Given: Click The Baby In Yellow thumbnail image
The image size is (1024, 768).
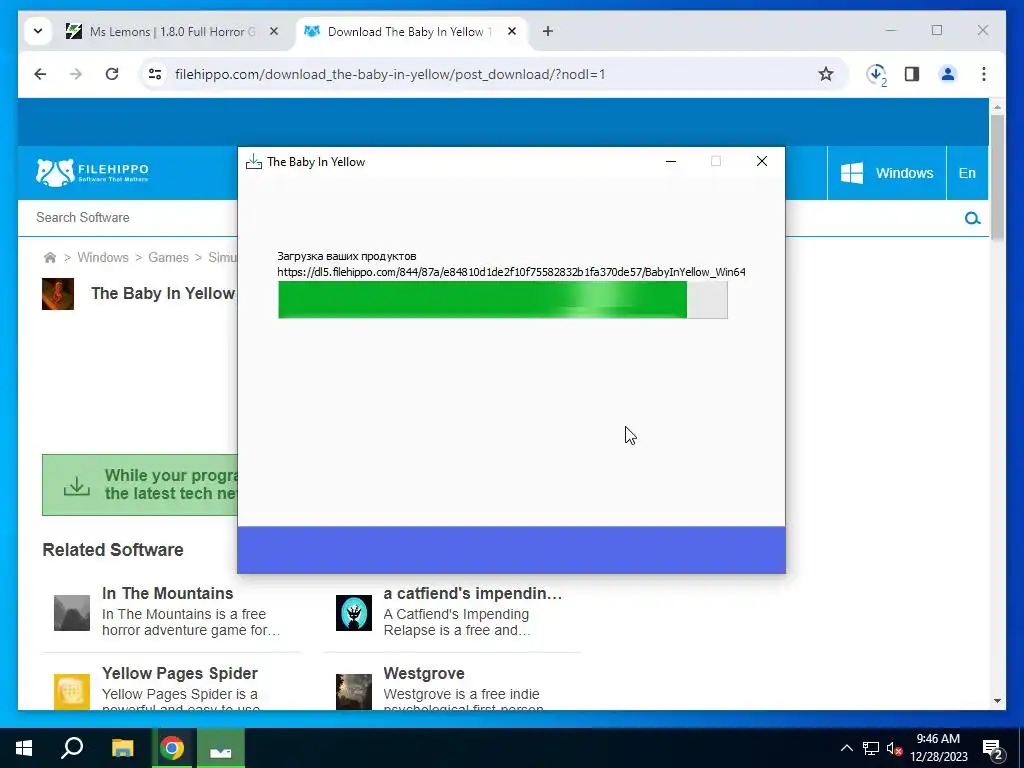Looking at the screenshot, I should click(x=57, y=294).
